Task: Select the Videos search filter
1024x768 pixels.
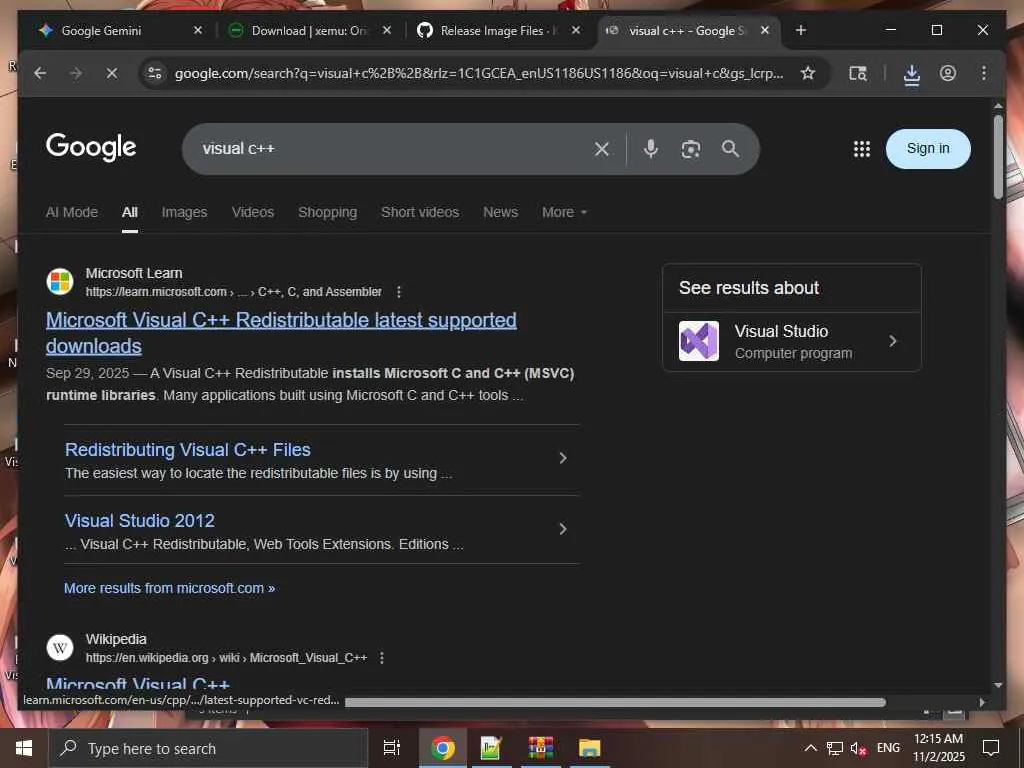Action: coord(253,212)
